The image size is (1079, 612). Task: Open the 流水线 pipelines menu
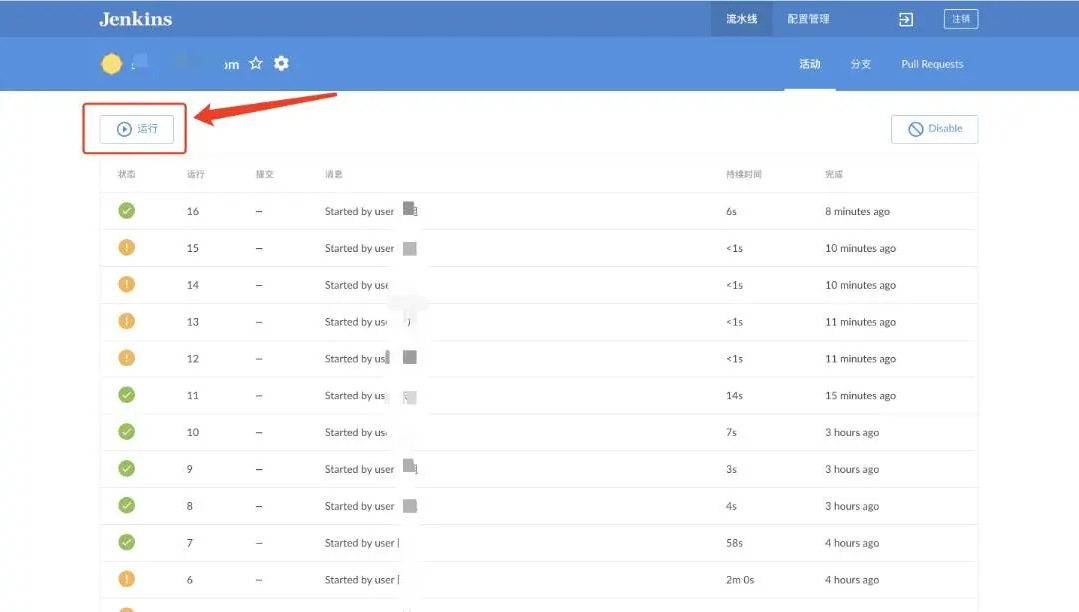click(741, 19)
